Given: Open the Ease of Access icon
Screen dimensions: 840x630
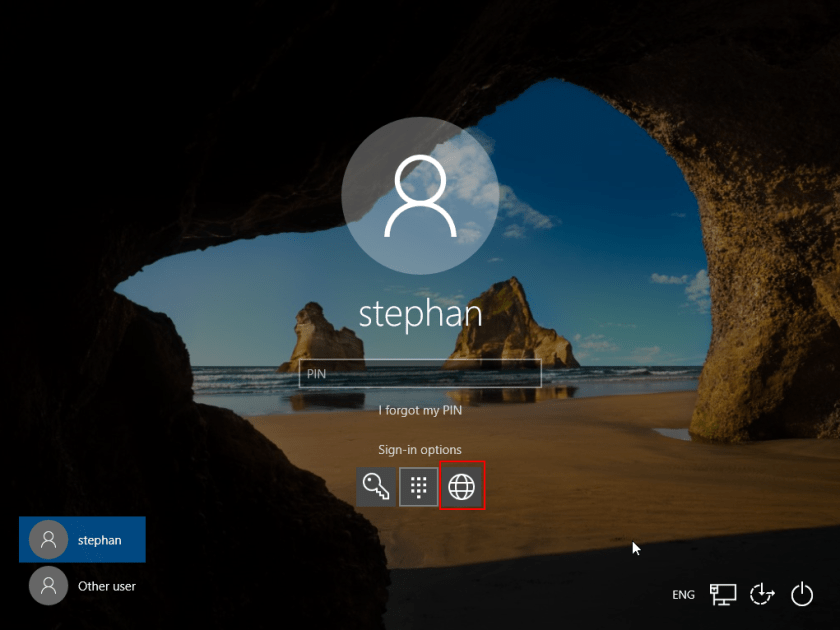Looking at the screenshot, I should click(762, 595).
